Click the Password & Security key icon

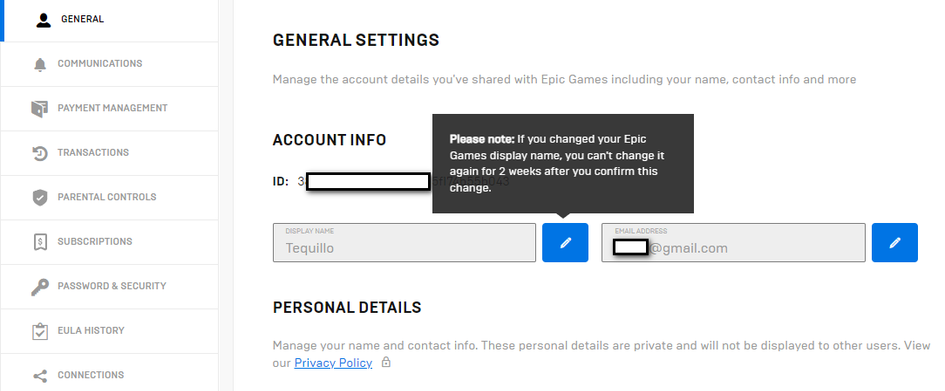(40, 287)
